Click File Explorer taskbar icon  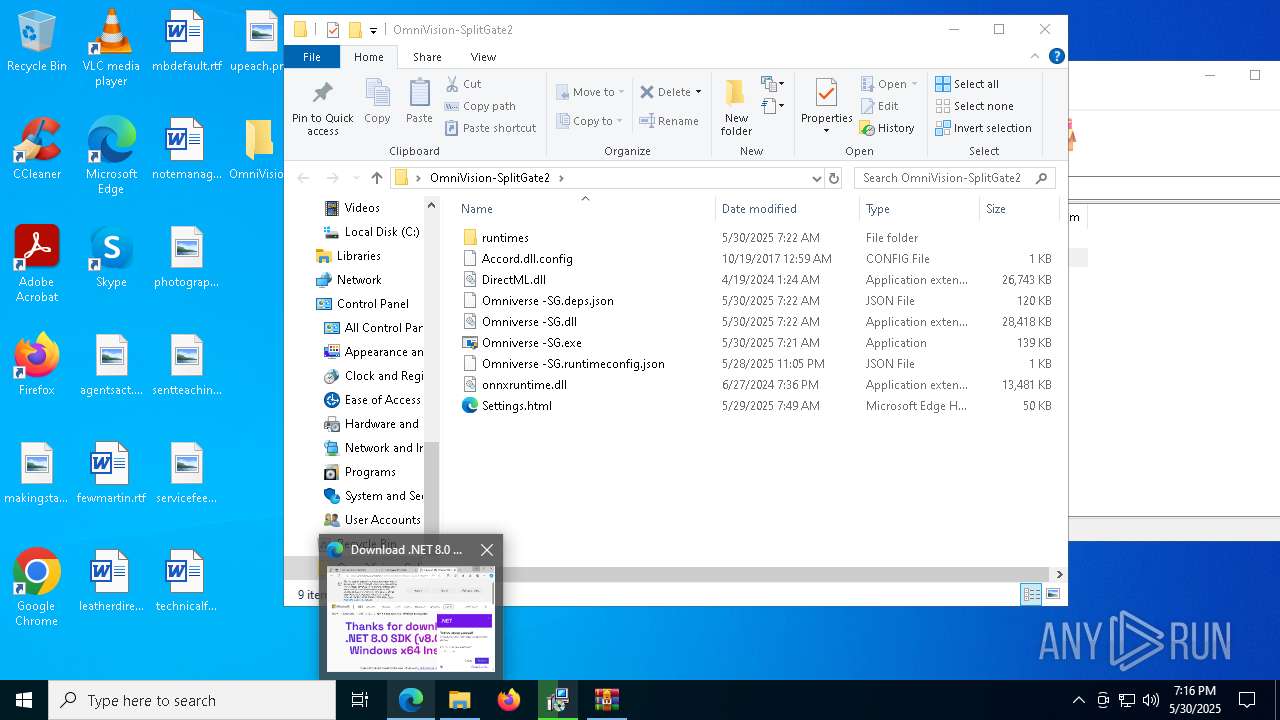[459, 700]
